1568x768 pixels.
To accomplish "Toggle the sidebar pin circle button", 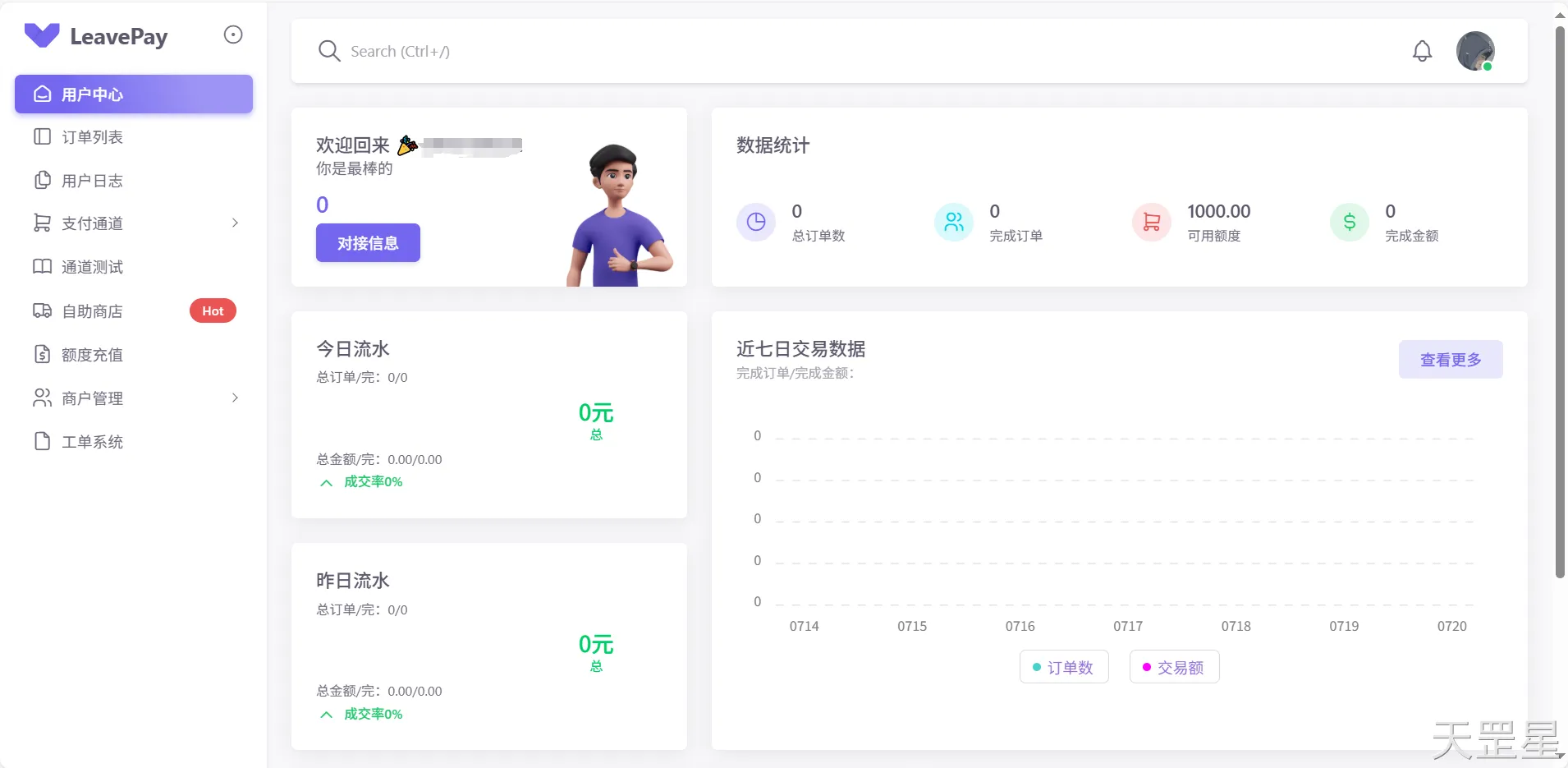I will pos(233,34).
